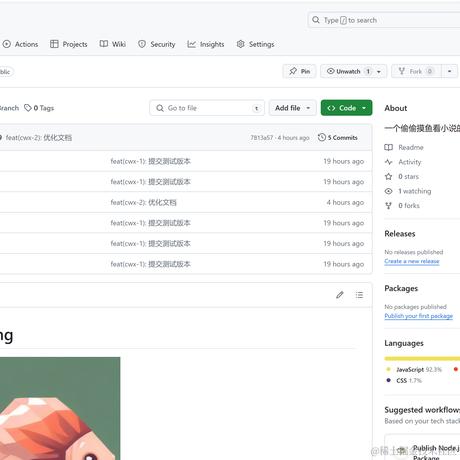Click the tag icon next to 0 Tags
The height and width of the screenshot is (460, 460).
coord(28,108)
